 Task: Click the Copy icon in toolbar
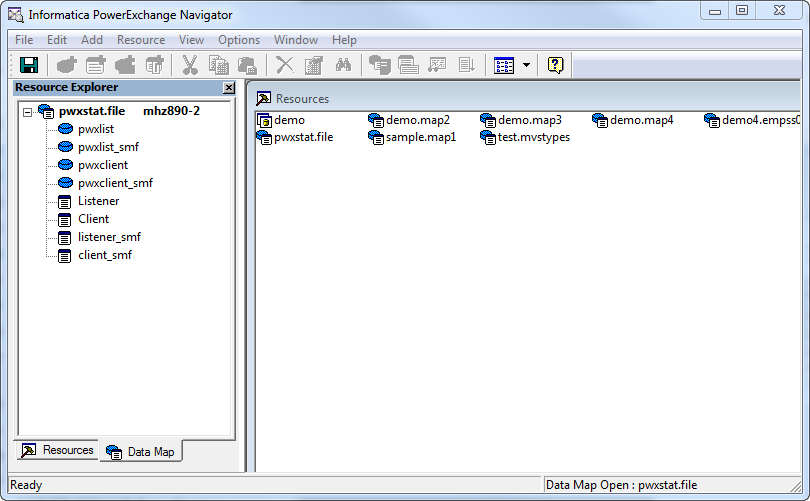click(219, 65)
